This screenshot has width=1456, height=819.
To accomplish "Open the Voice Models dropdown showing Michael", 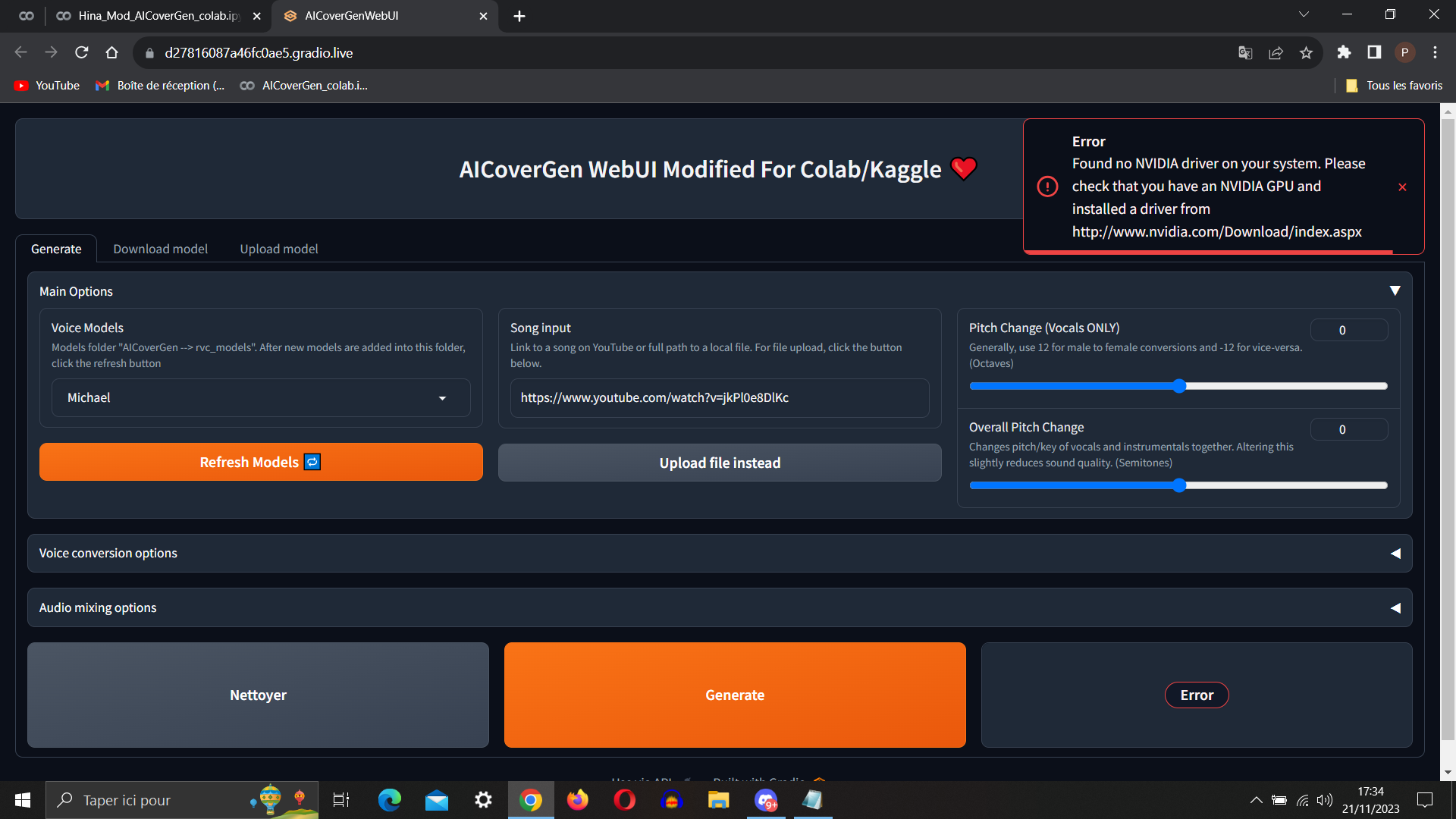I will [261, 398].
